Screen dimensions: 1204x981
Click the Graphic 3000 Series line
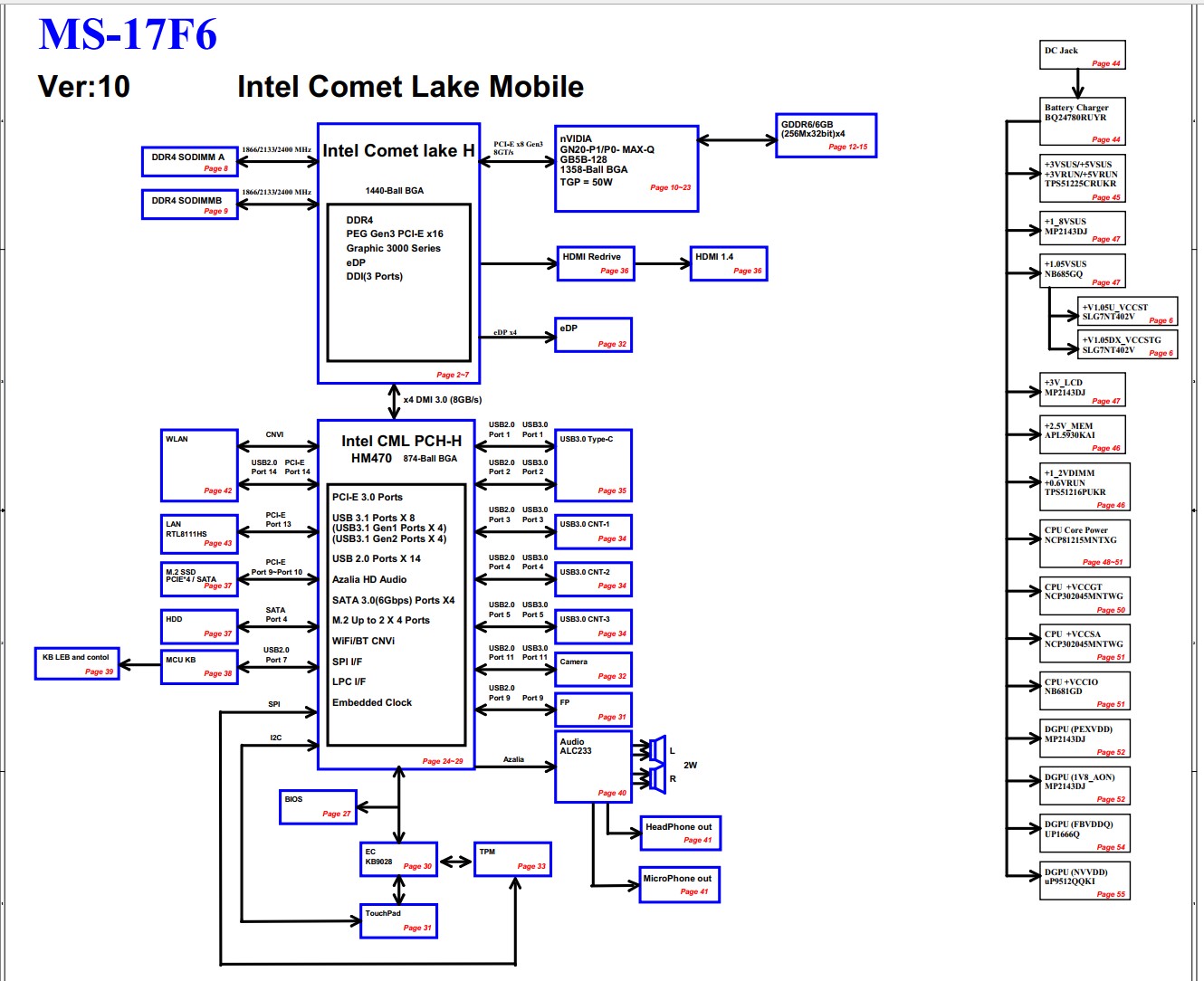(394, 248)
